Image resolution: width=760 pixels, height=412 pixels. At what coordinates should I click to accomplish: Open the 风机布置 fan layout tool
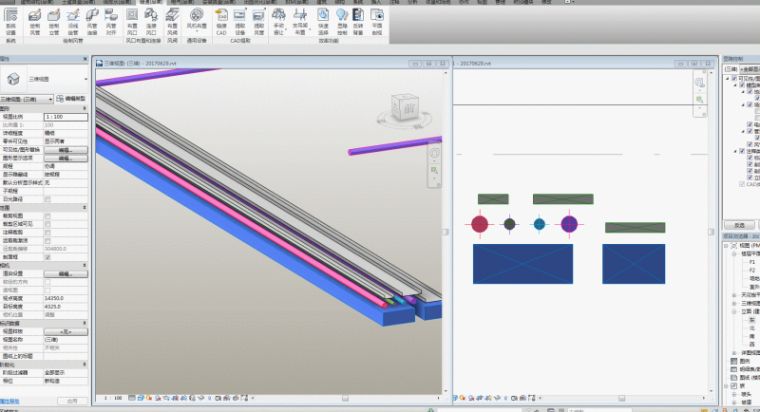pyautogui.click(x=196, y=19)
